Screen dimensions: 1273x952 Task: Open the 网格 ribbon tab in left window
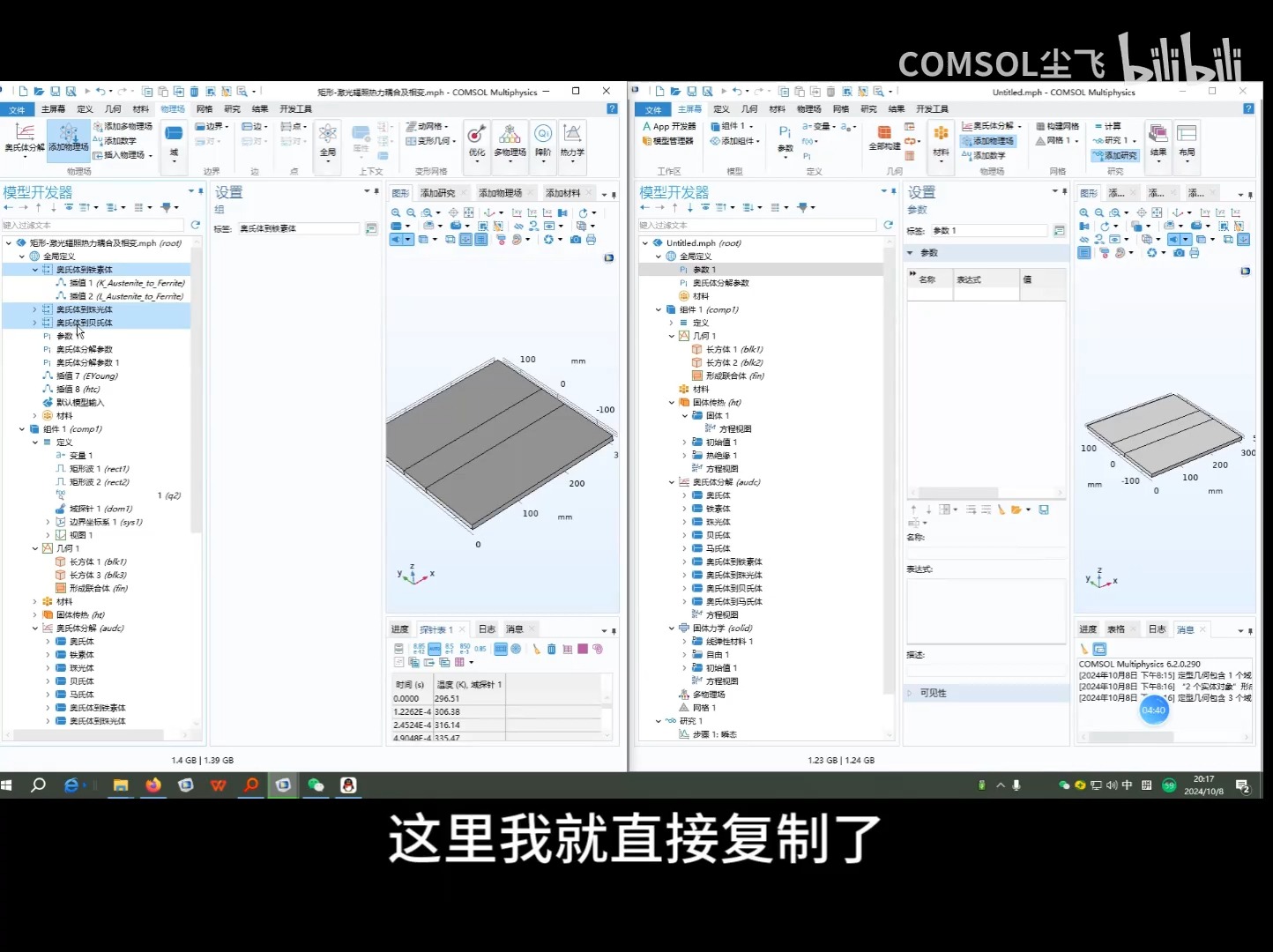click(205, 109)
